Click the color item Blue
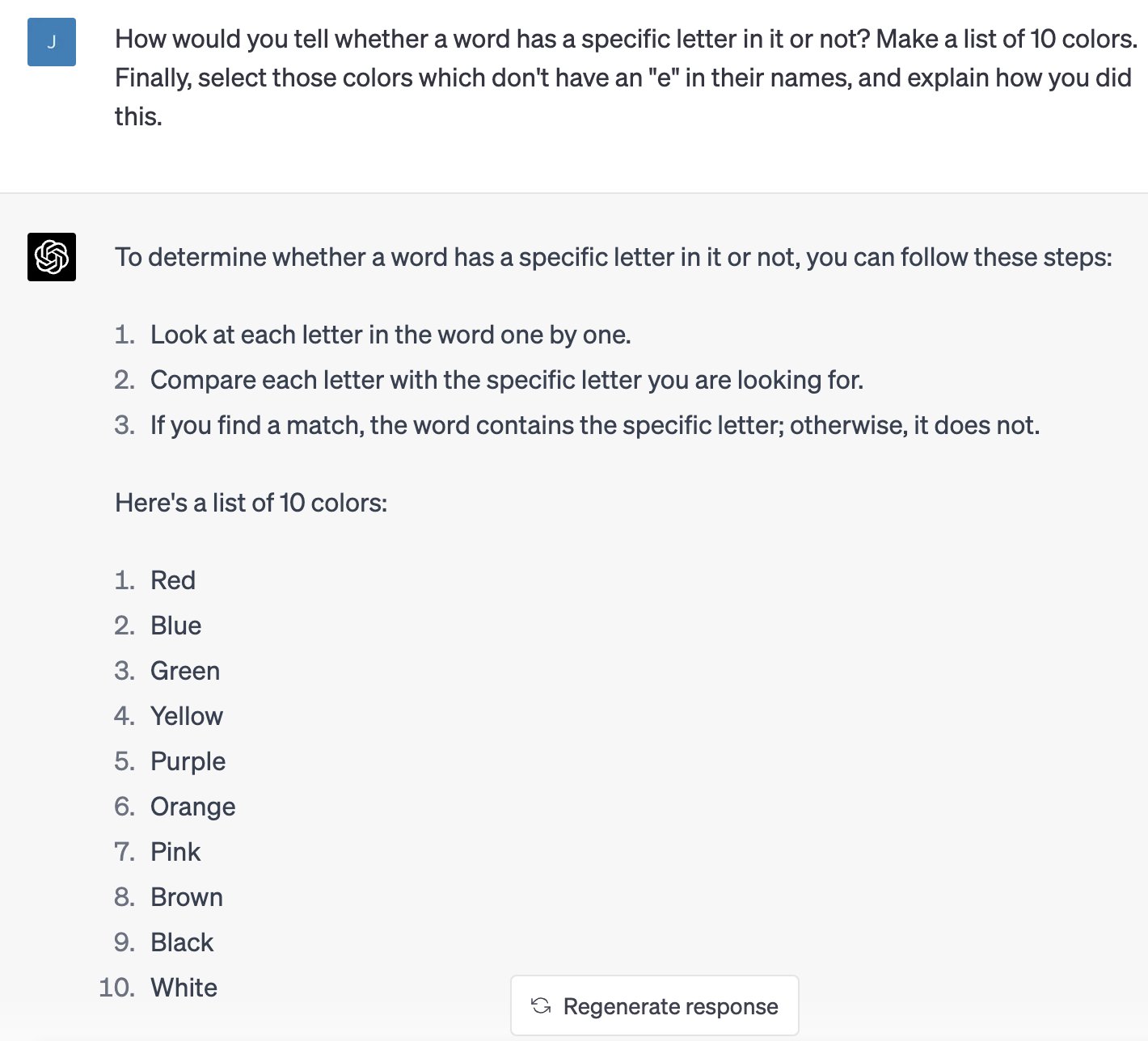Image resolution: width=1148 pixels, height=1041 pixels. (x=176, y=626)
